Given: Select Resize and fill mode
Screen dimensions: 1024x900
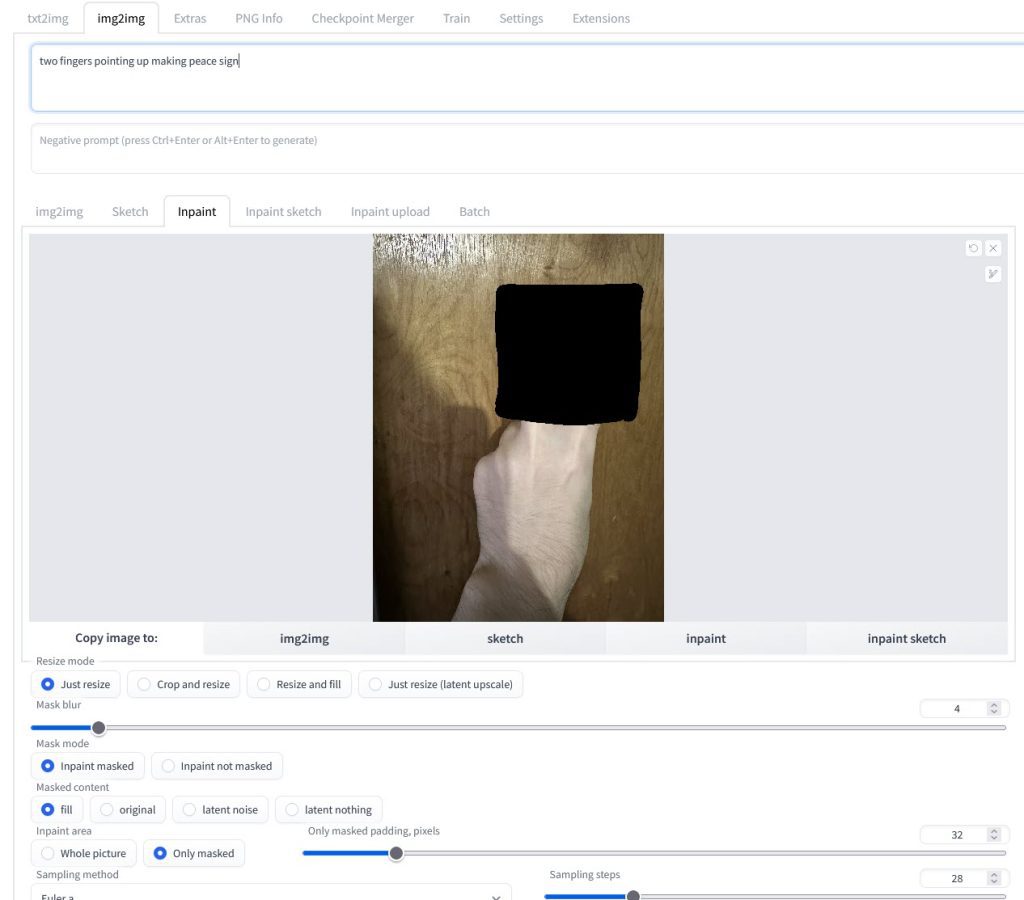Looking at the screenshot, I should 299,684.
